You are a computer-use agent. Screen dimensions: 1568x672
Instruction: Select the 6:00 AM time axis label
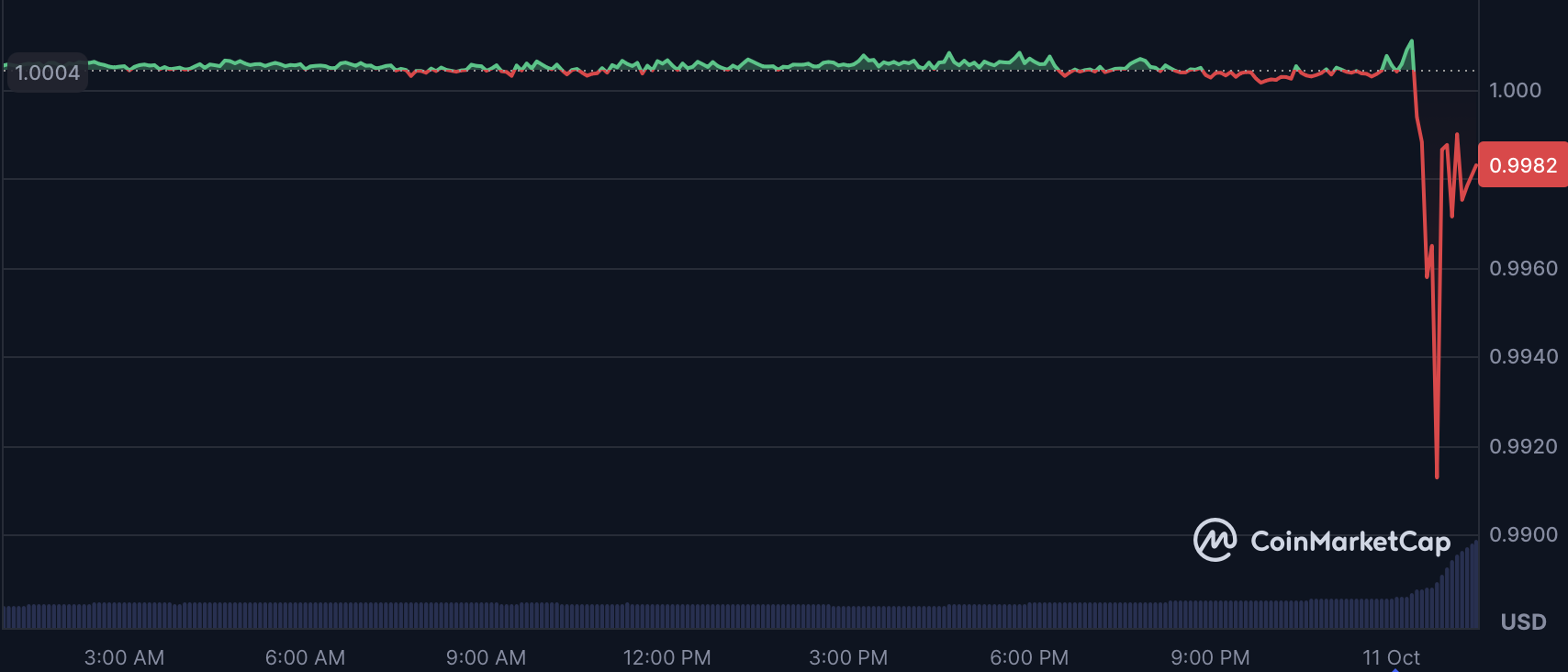(305, 657)
